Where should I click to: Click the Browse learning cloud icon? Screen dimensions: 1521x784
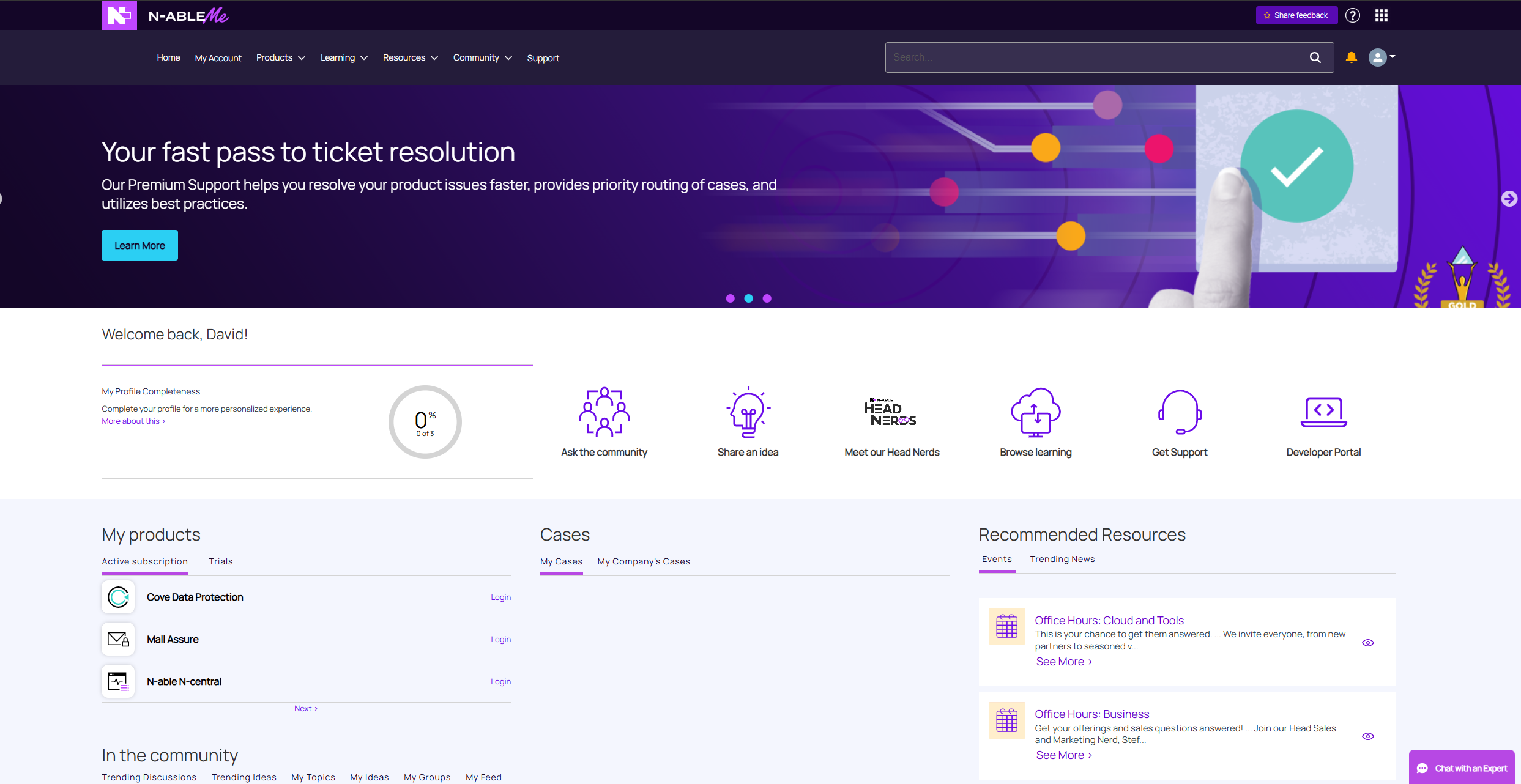[1035, 412]
